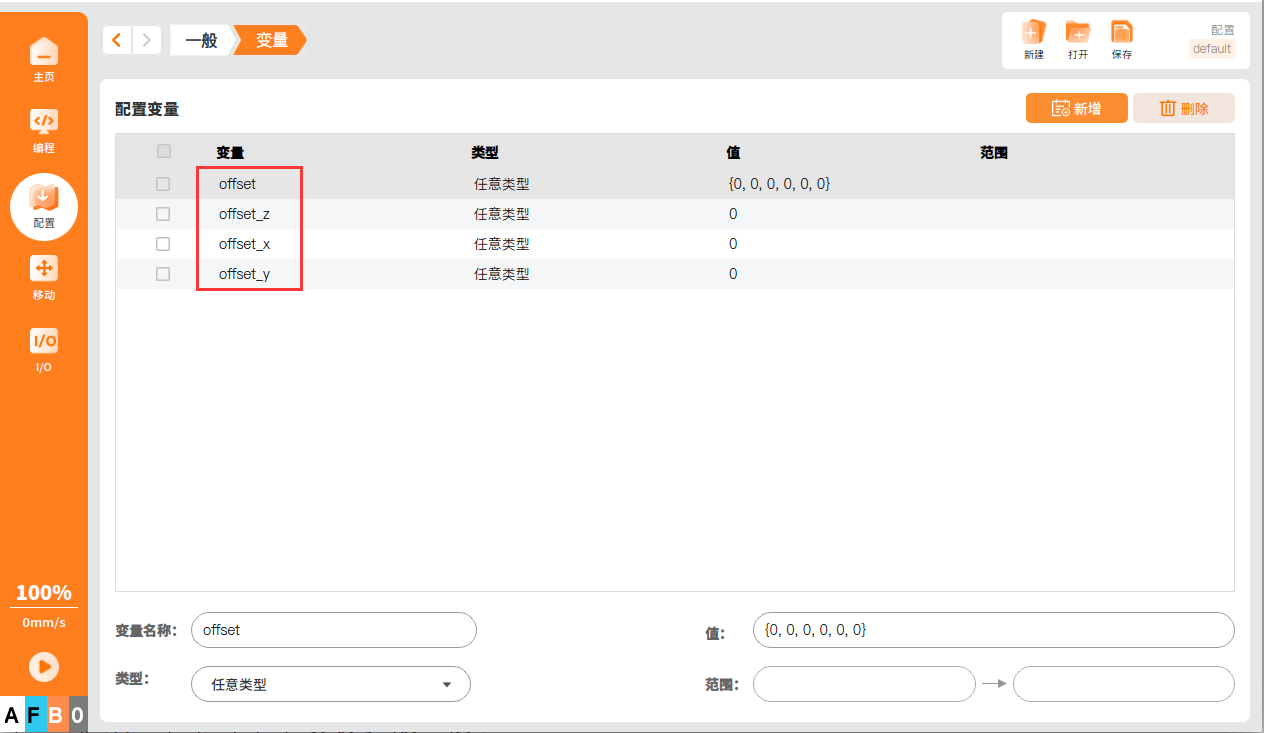The image size is (1264, 733).
Task: Toggle the select-all checkbox in header
Action: [164, 152]
